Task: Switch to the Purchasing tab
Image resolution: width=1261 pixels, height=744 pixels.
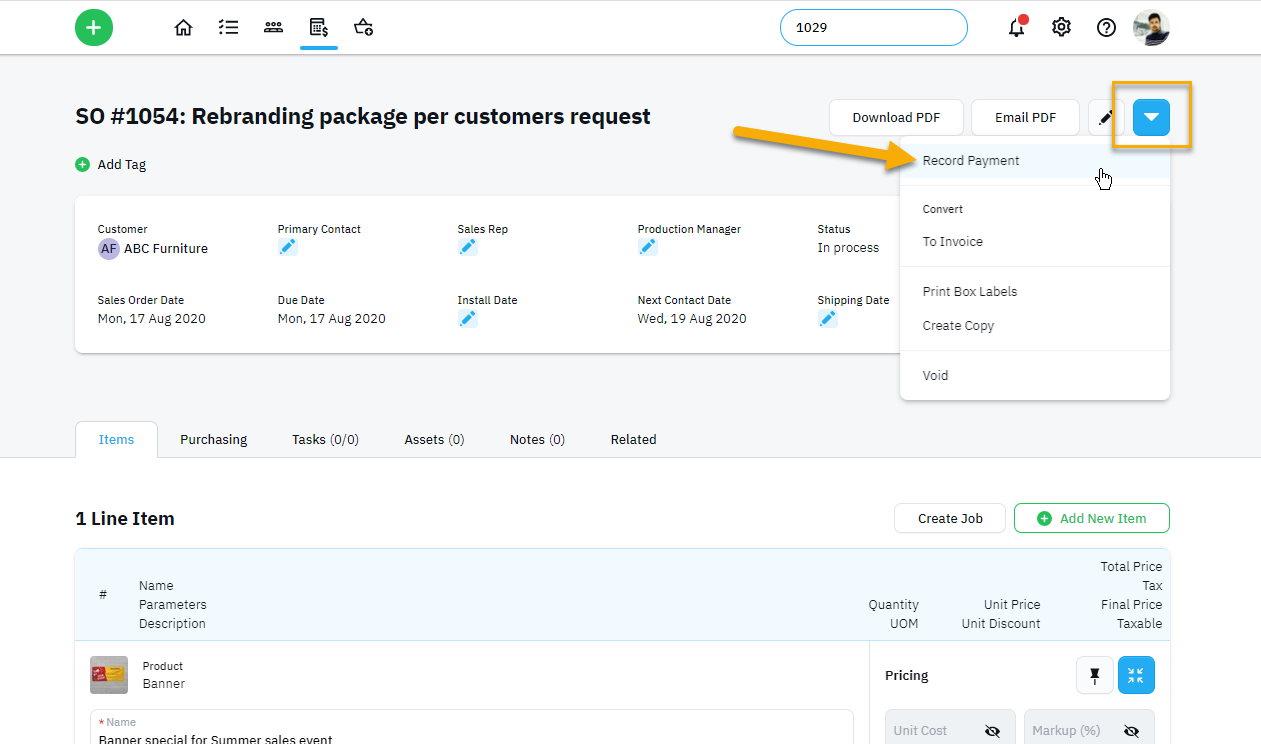Action: [213, 439]
